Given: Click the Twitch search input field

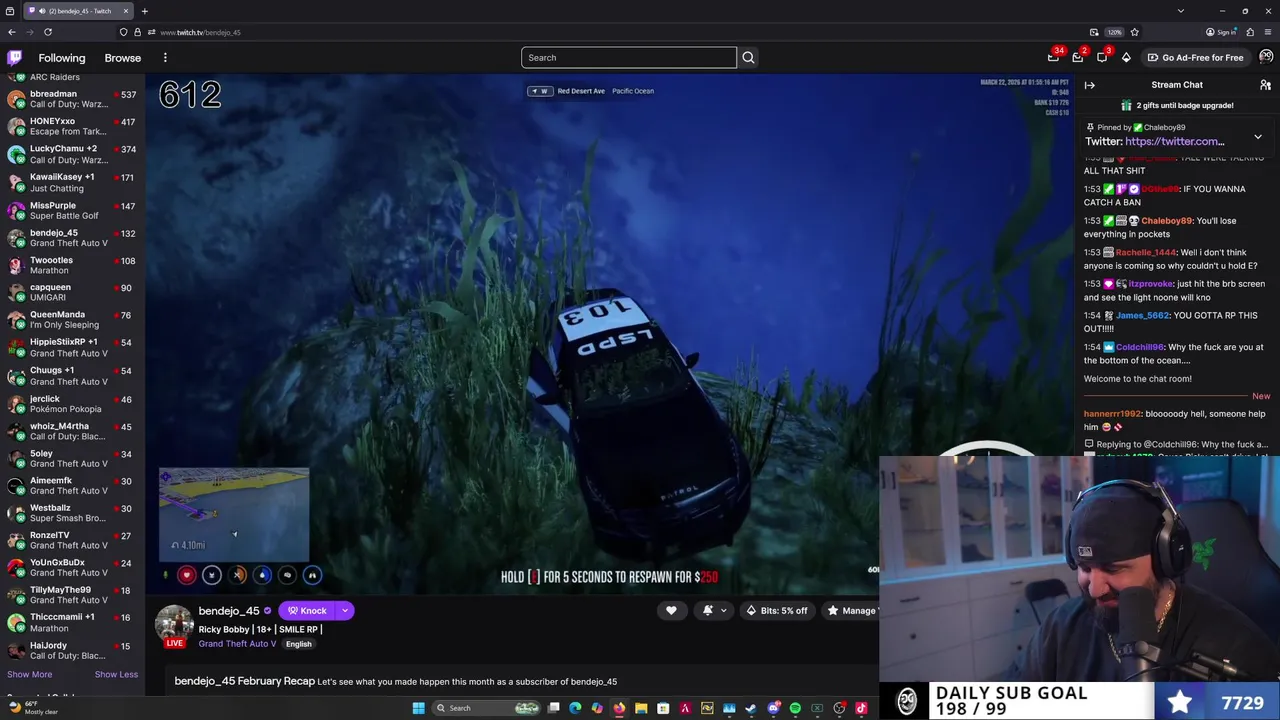Looking at the screenshot, I should click(628, 57).
